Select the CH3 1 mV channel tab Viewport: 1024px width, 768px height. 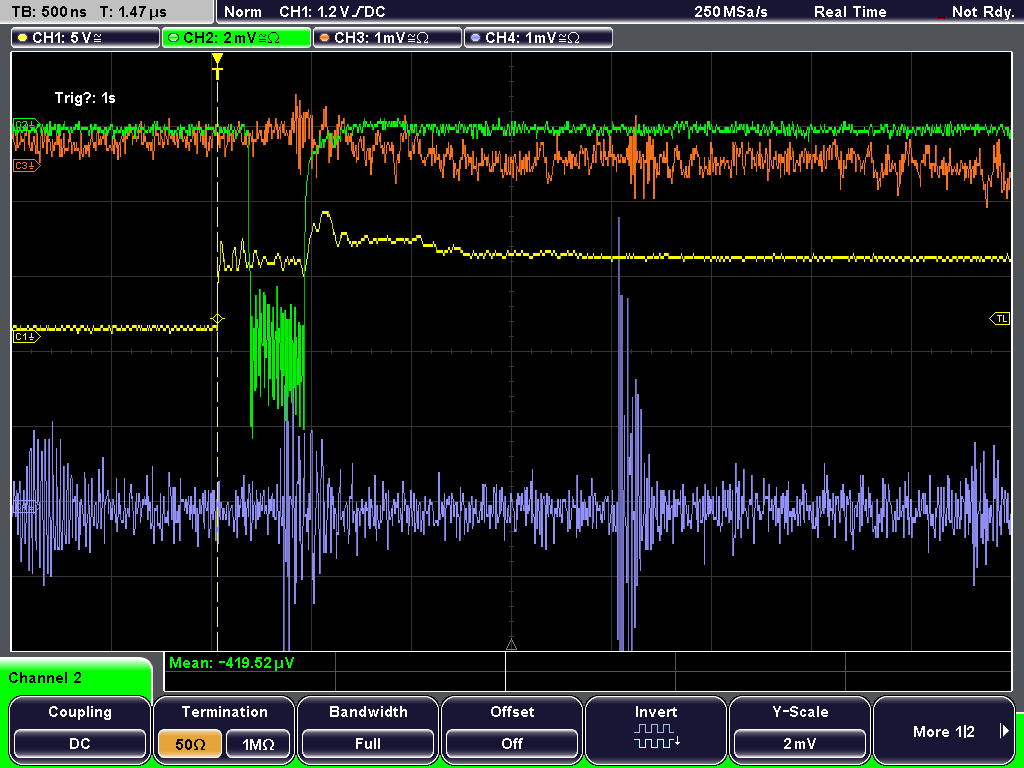(x=387, y=37)
